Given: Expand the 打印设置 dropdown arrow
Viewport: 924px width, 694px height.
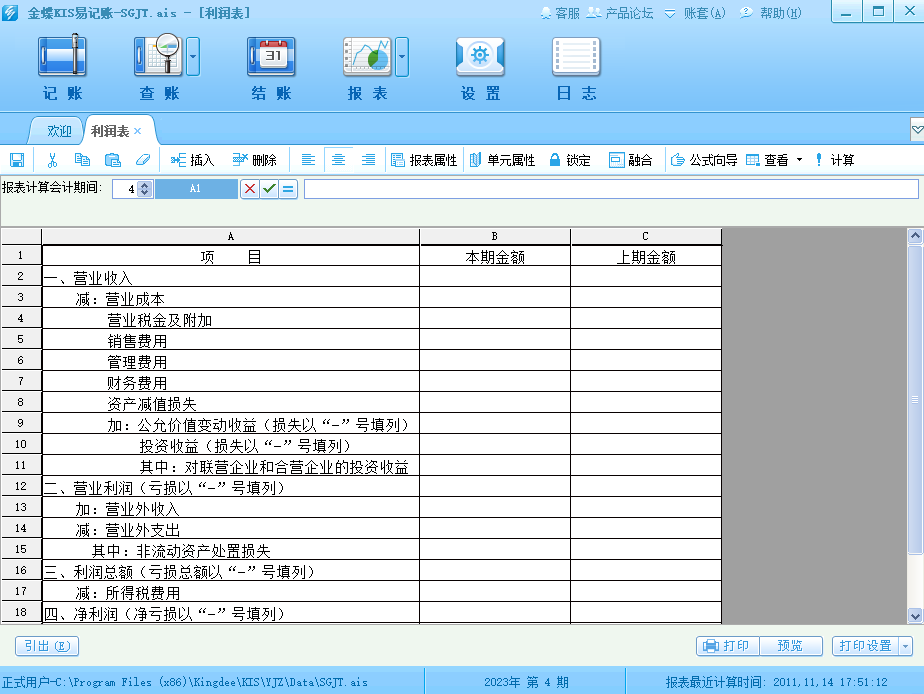Looking at the screenshot, I should click(906, 646).
